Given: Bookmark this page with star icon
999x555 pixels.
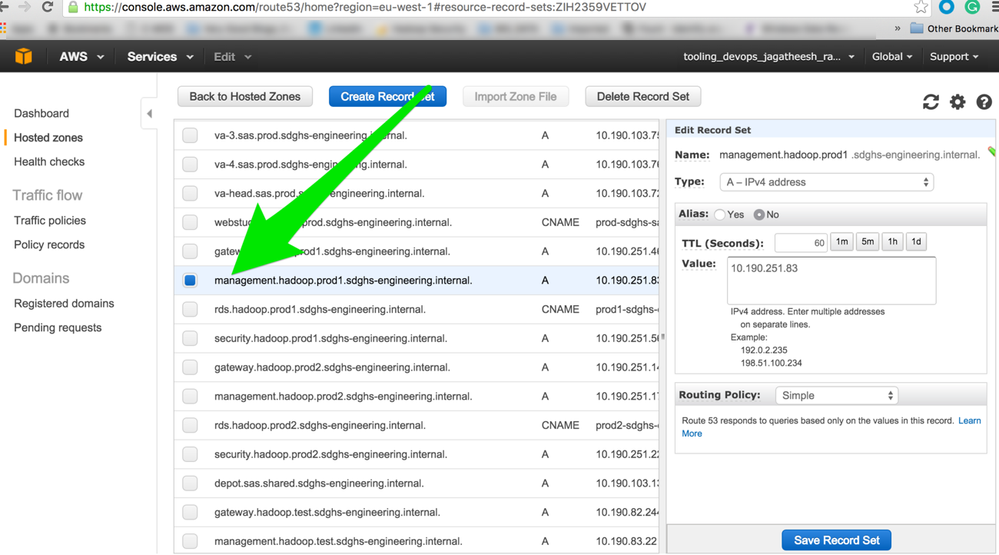Looking at the screenshot, I should coord(921,7).
